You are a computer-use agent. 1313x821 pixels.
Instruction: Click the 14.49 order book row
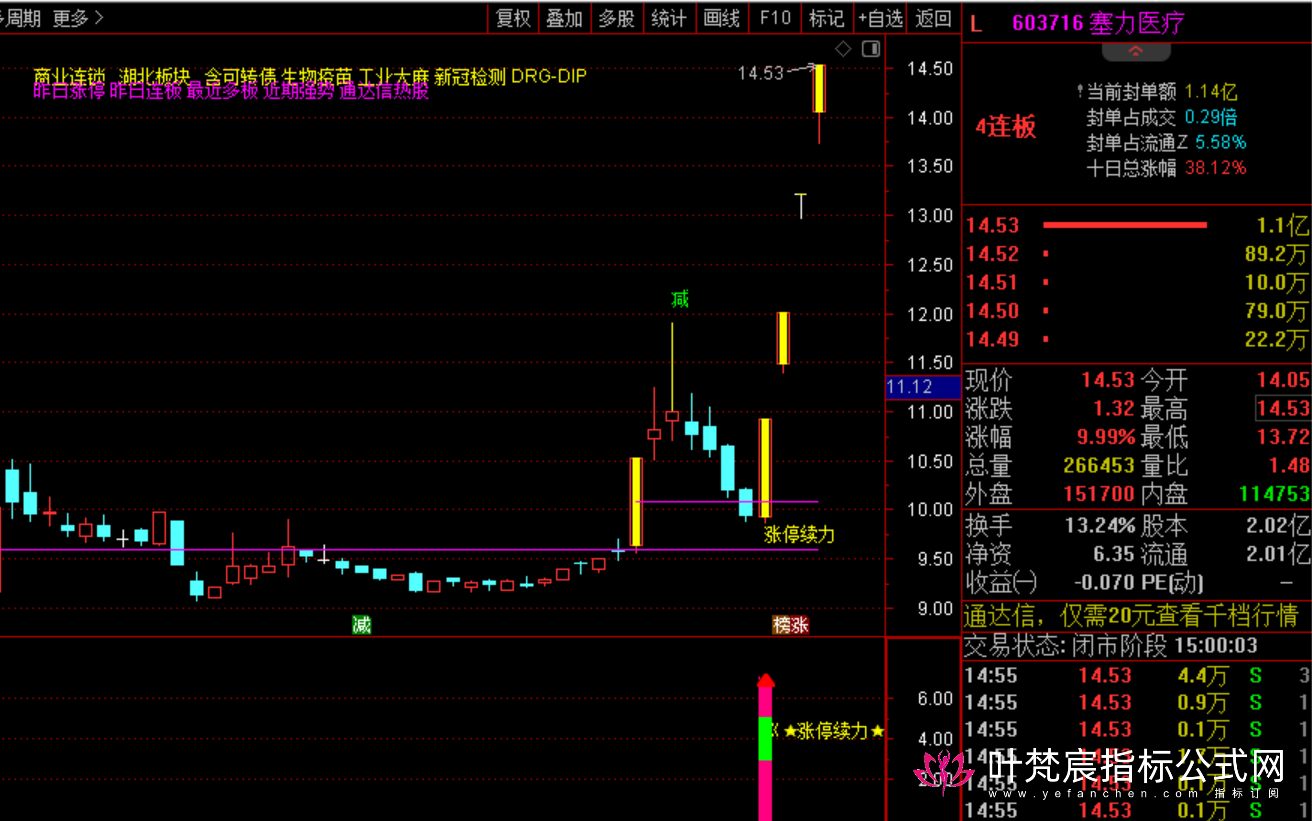(x=1137, y=340)
